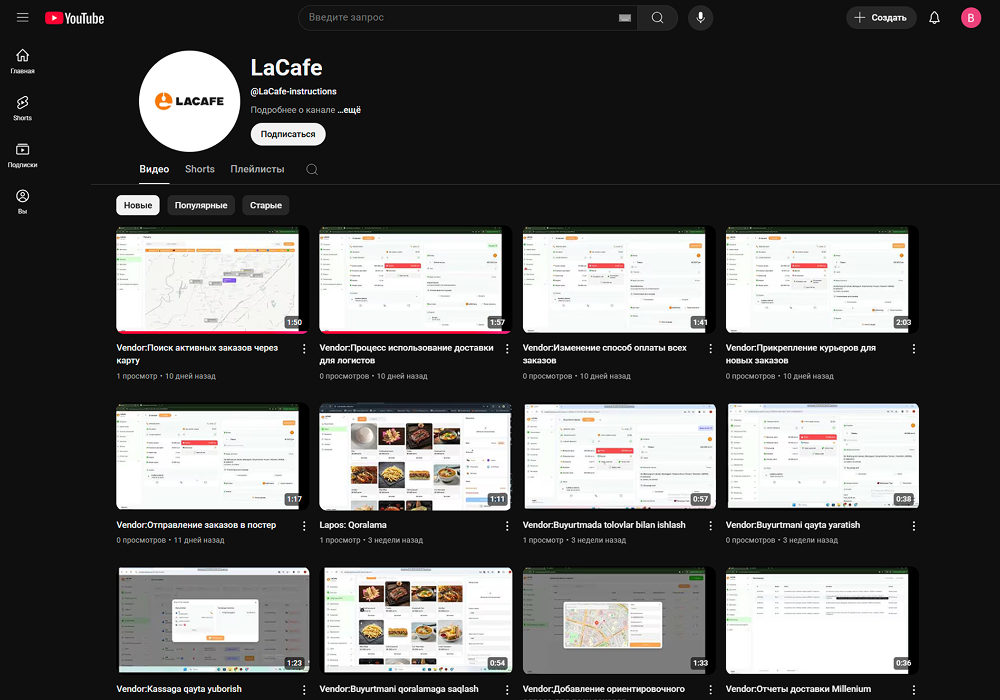The width and height of the screenshot is (1000, 700).
Task: Open options for Buyurtmani qoralamaga saqlash
Action: (x=507, y=690)
